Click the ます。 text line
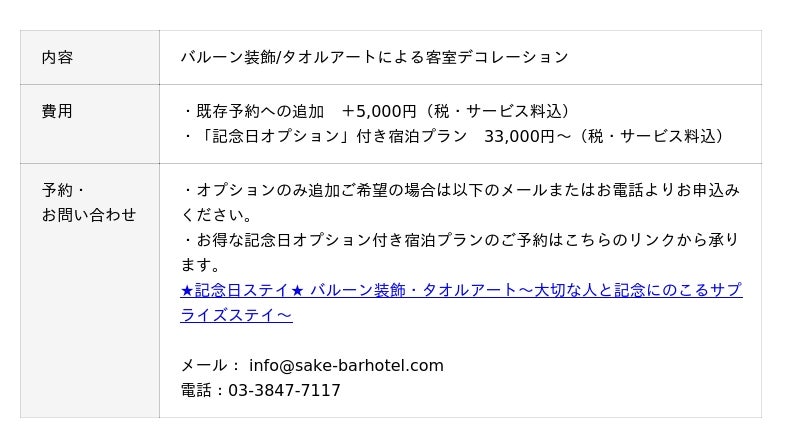800x448 pixels. click(x=200, y=265)
